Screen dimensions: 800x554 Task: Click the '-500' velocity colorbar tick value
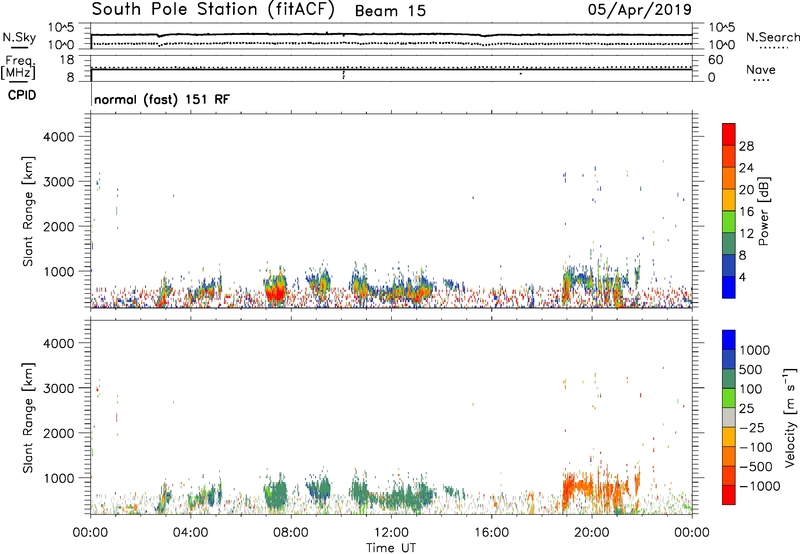tap(756, 466)
